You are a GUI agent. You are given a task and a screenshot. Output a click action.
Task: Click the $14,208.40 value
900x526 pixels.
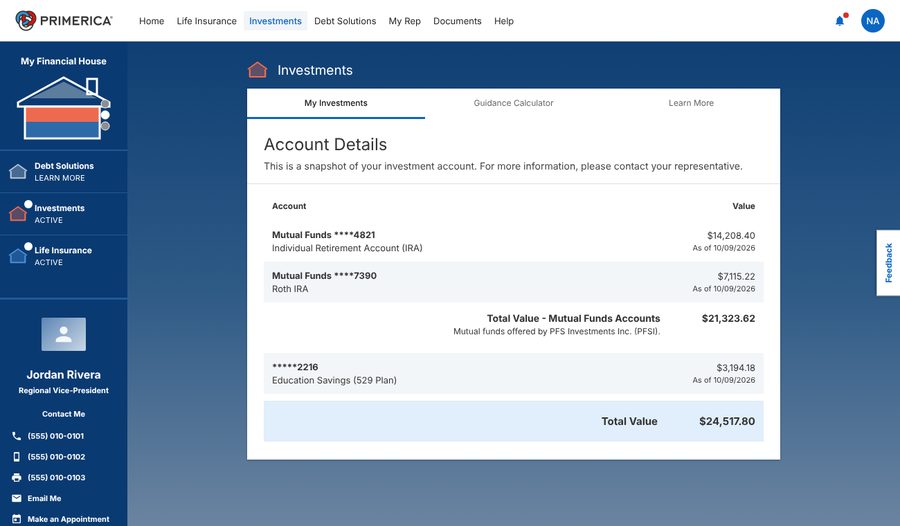click(x=731, y=235)
